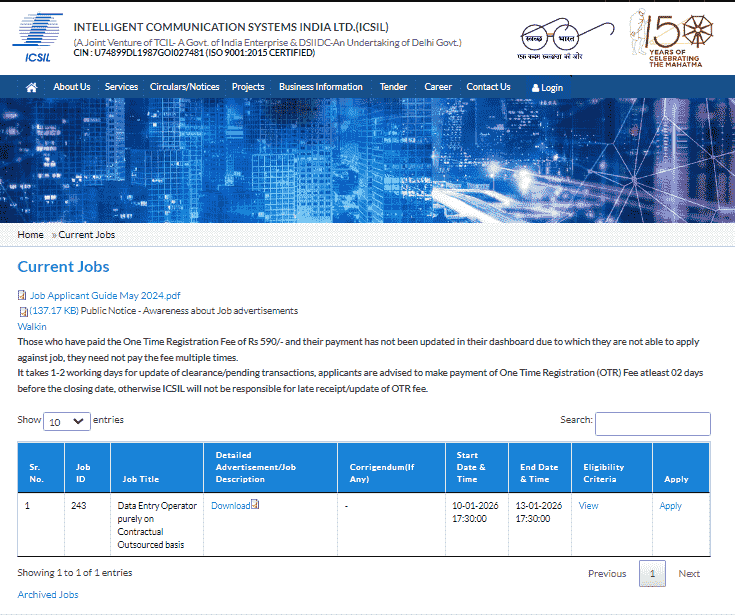735x615 pixels.
Task: Click the company name header text
Action: point(231,27)
